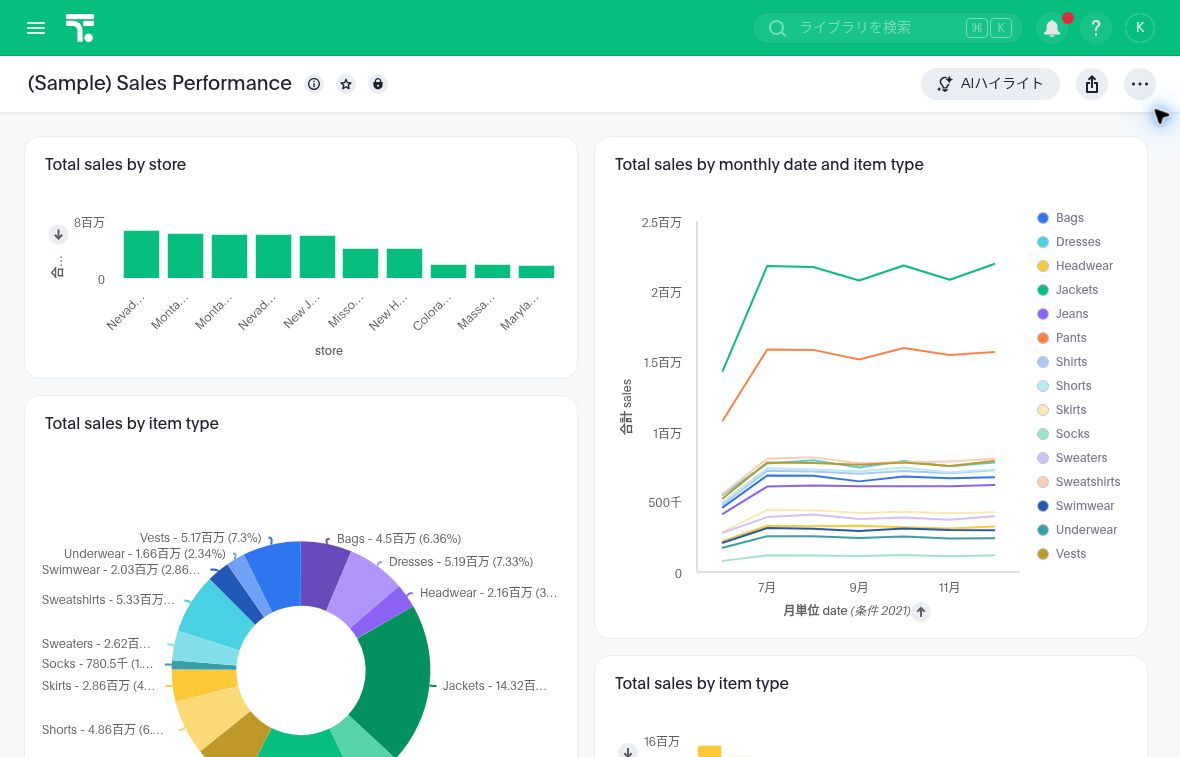Toggle Sweaters legend entry
The image size is (1180, 757).
click(1072, 458)
